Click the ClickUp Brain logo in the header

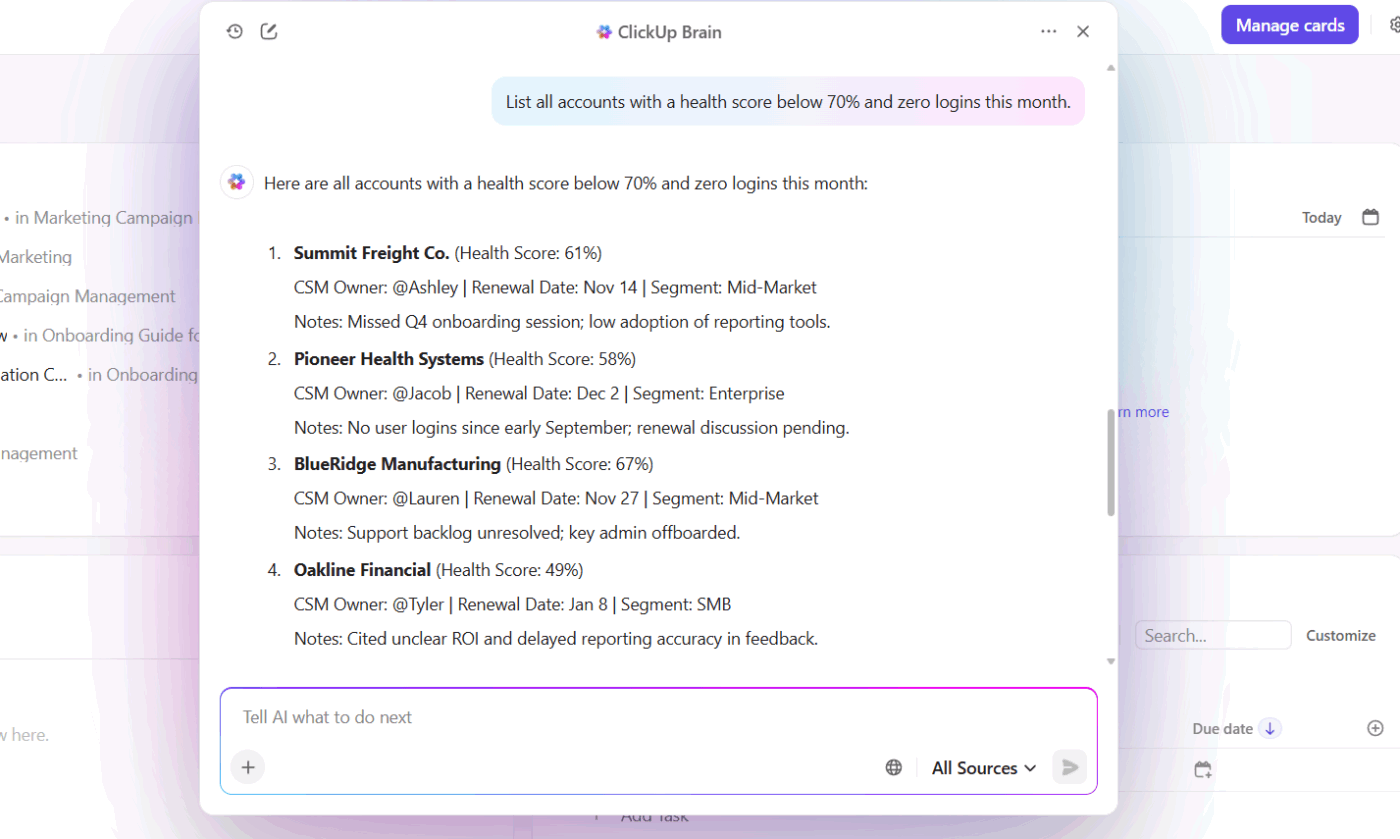click(x=604, y=32)
